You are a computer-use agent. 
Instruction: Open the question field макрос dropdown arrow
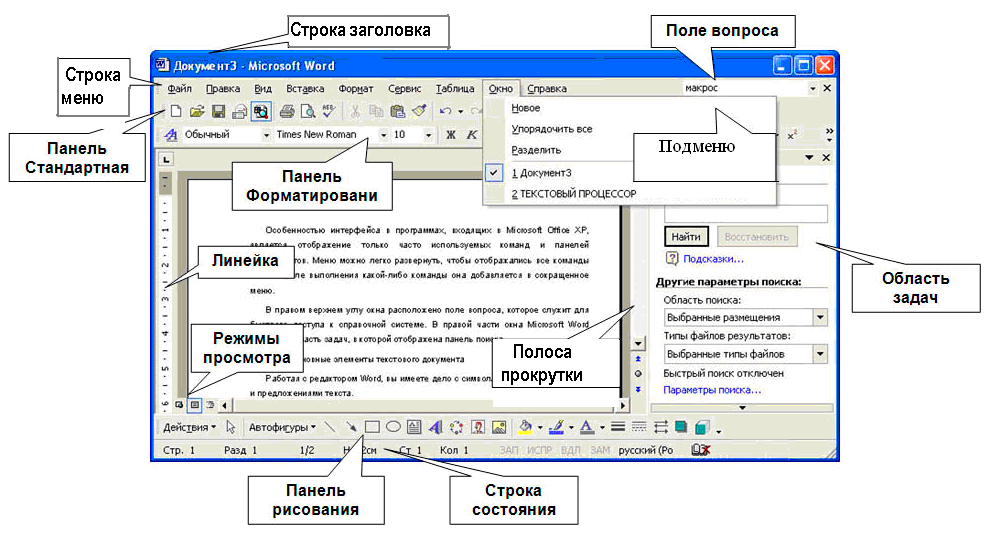813,89
